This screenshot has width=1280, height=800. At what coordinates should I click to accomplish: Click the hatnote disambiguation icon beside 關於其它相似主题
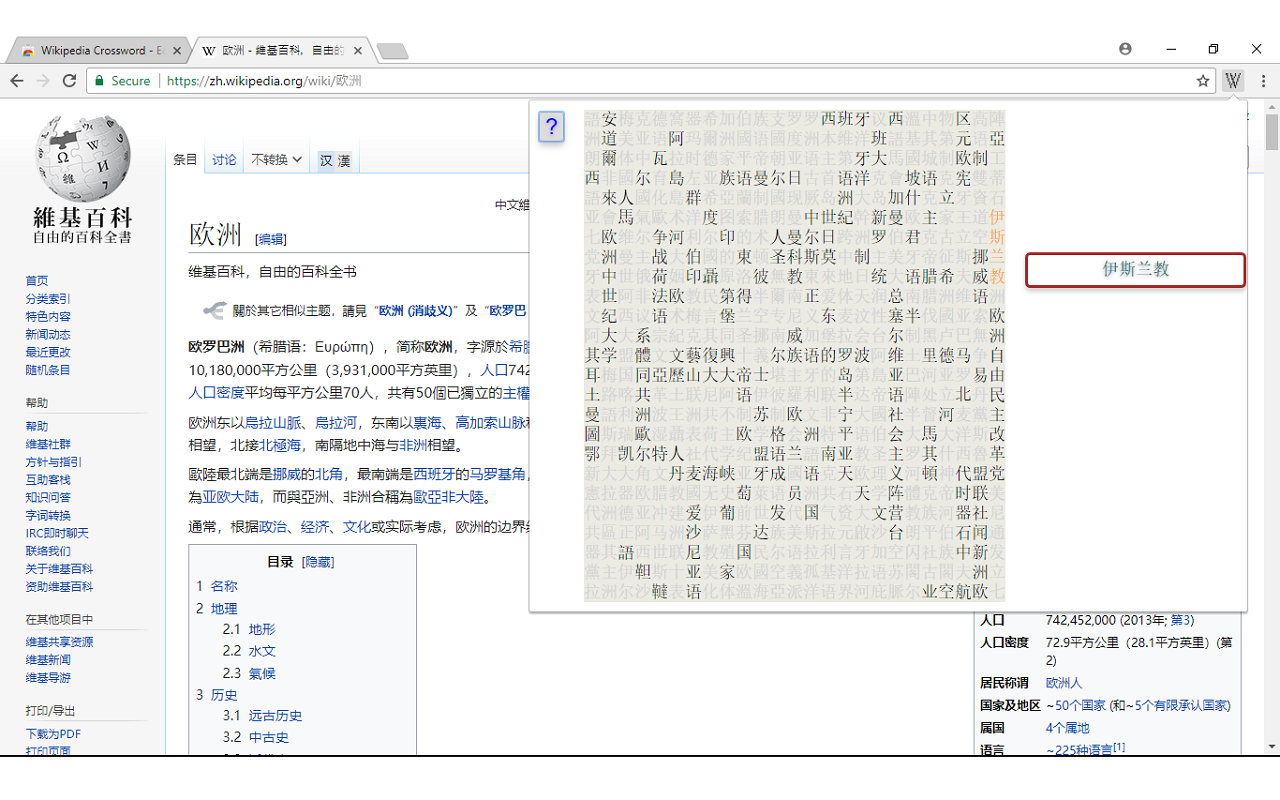(x=215, y=310)
